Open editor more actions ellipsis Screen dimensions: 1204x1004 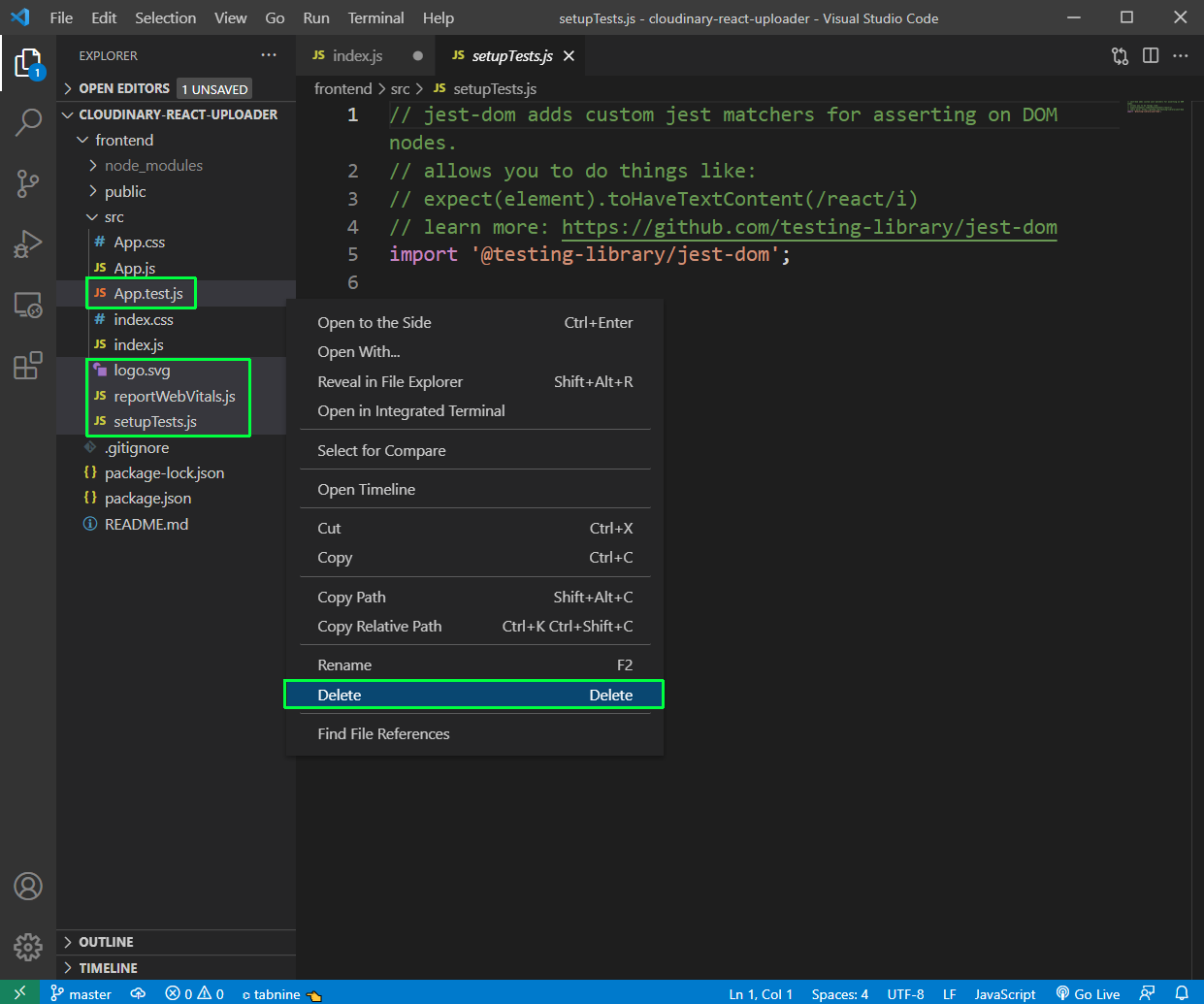point(1181,56)
